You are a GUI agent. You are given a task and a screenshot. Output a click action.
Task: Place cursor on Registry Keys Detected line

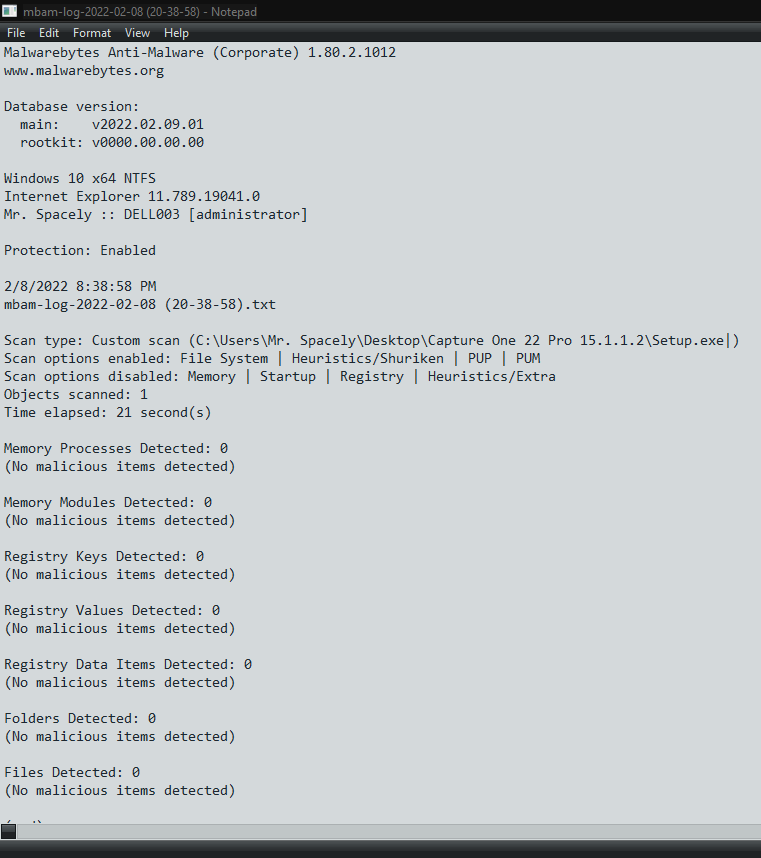[104, 556]
